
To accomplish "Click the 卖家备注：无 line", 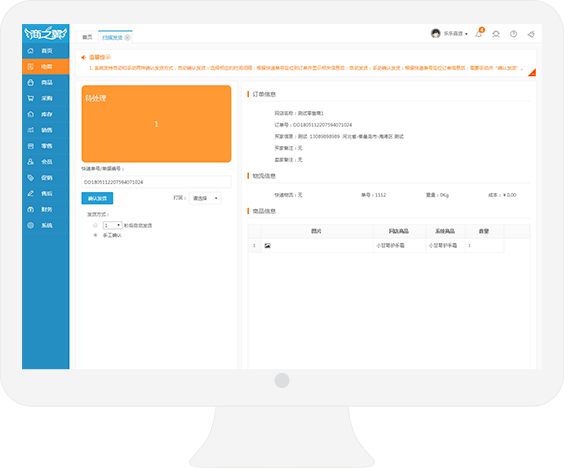I will tap(288, 160).
